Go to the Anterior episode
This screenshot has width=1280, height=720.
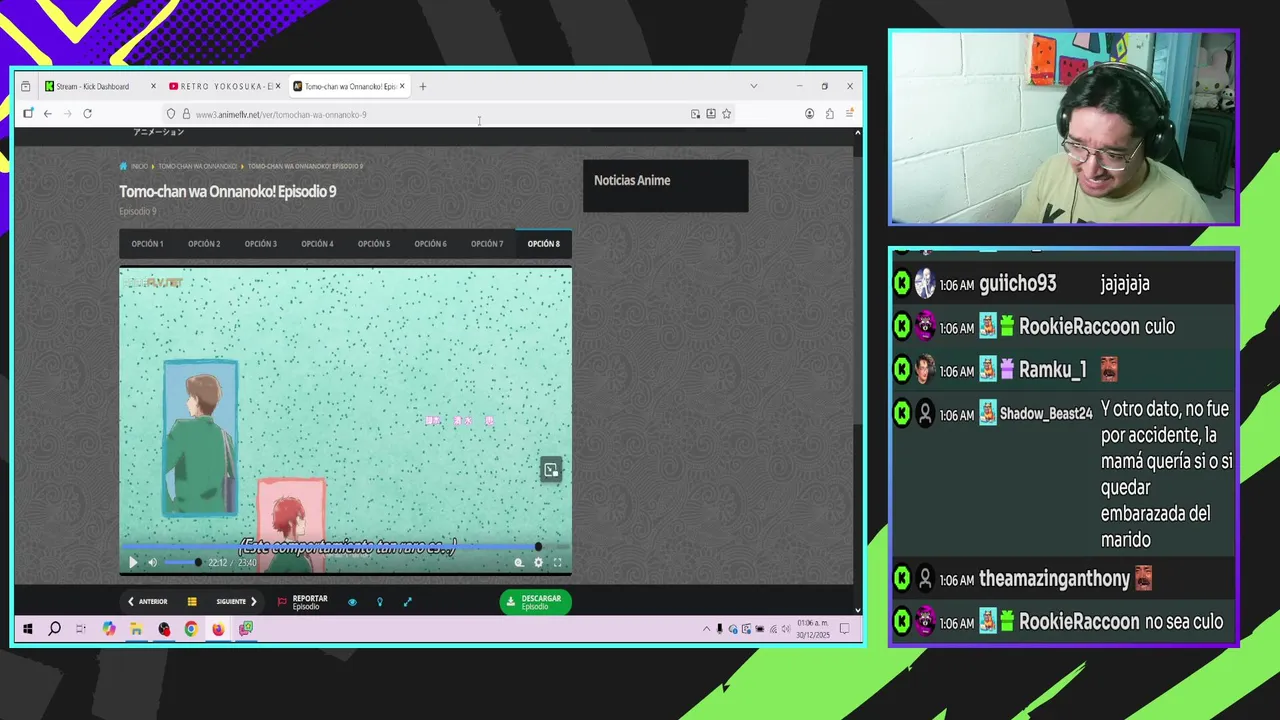point(148,602)
